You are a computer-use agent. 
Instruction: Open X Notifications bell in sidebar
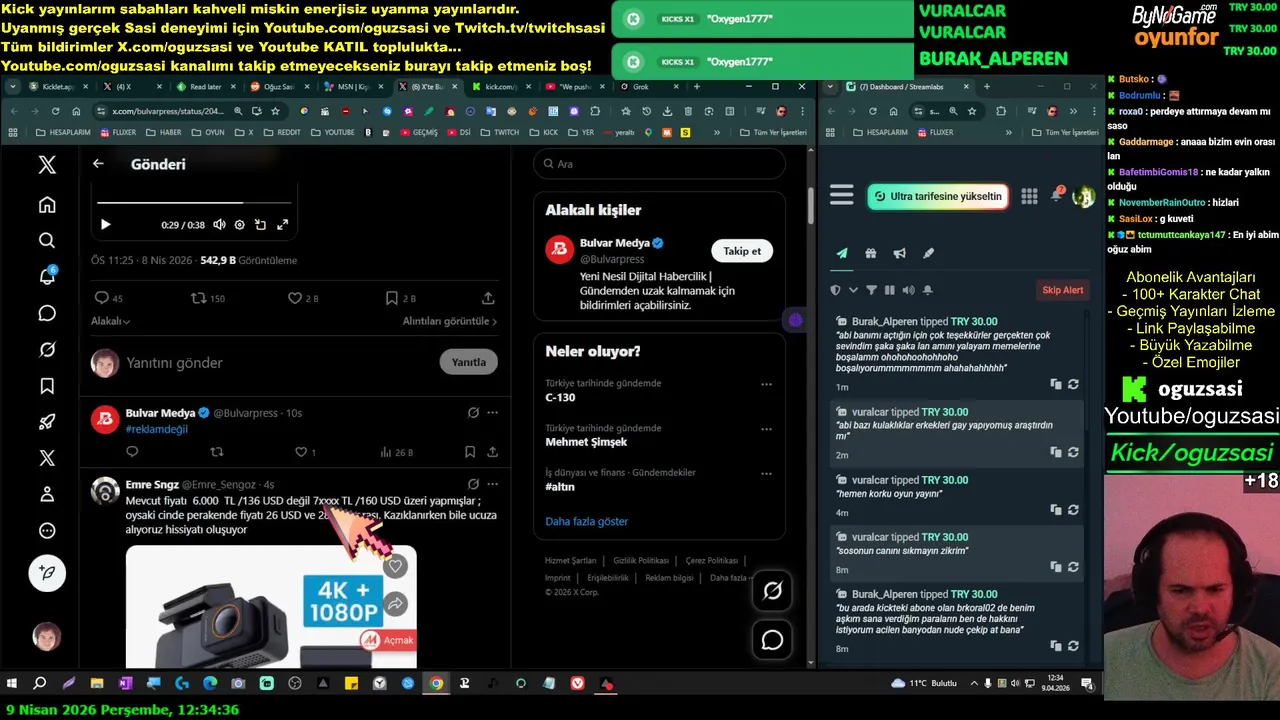[x=47, y=277]
